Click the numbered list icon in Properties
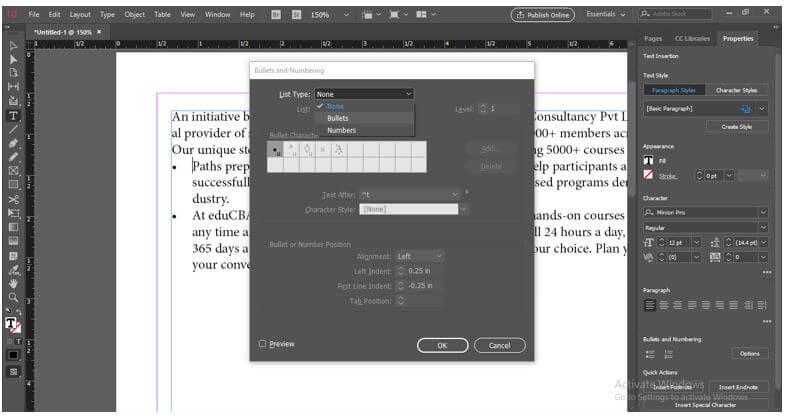 [668, 353]
